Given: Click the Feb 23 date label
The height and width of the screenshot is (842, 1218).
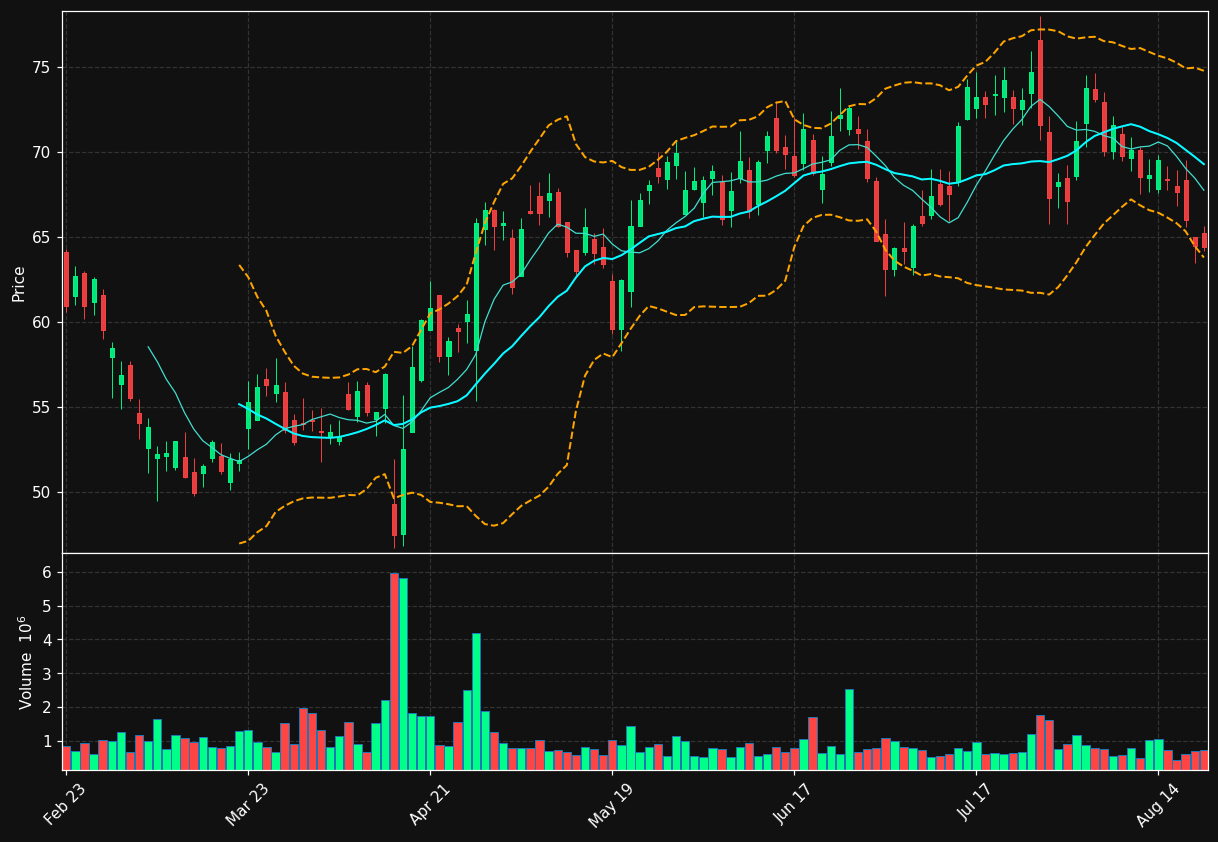Looking at the screenshot, I should point(64,804).
